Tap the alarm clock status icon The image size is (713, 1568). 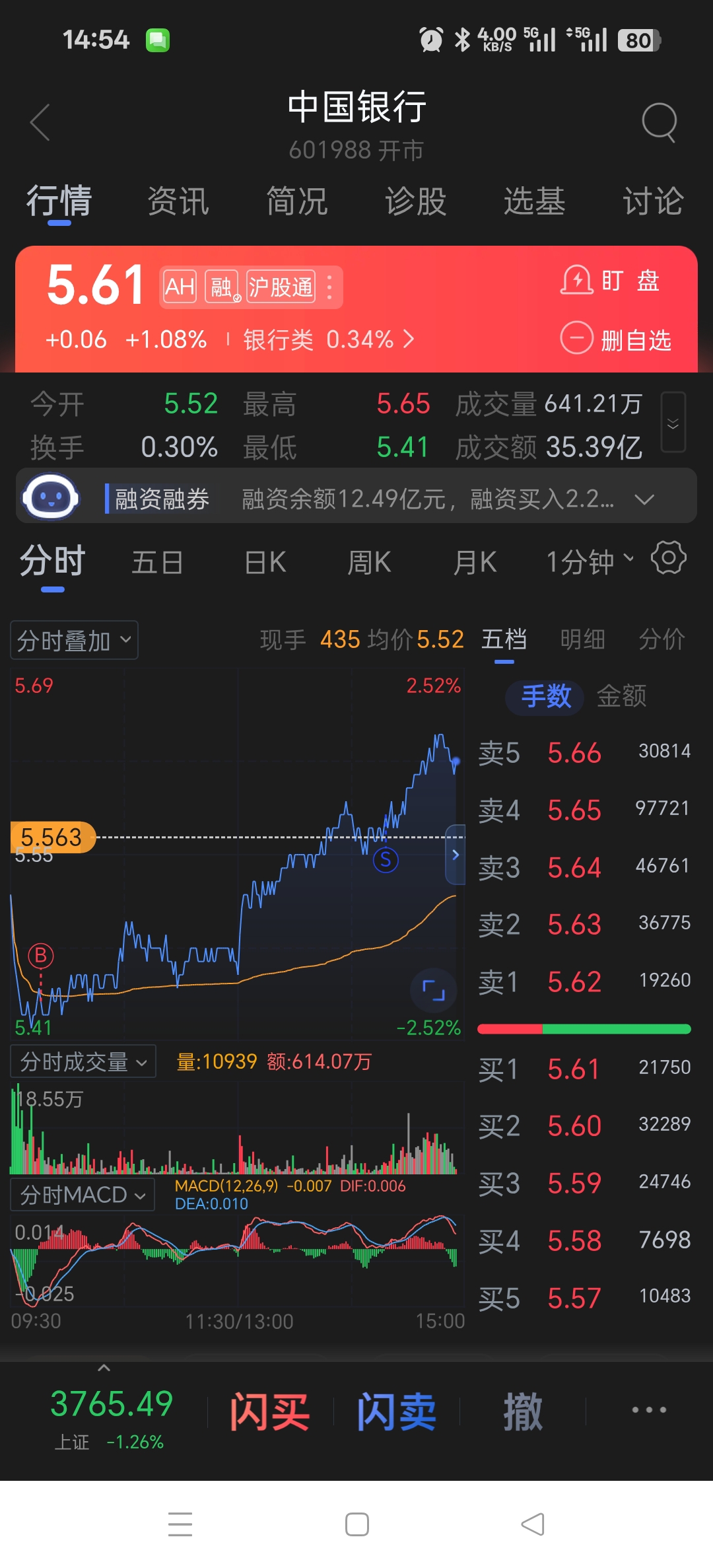click(x=431, y=40)
